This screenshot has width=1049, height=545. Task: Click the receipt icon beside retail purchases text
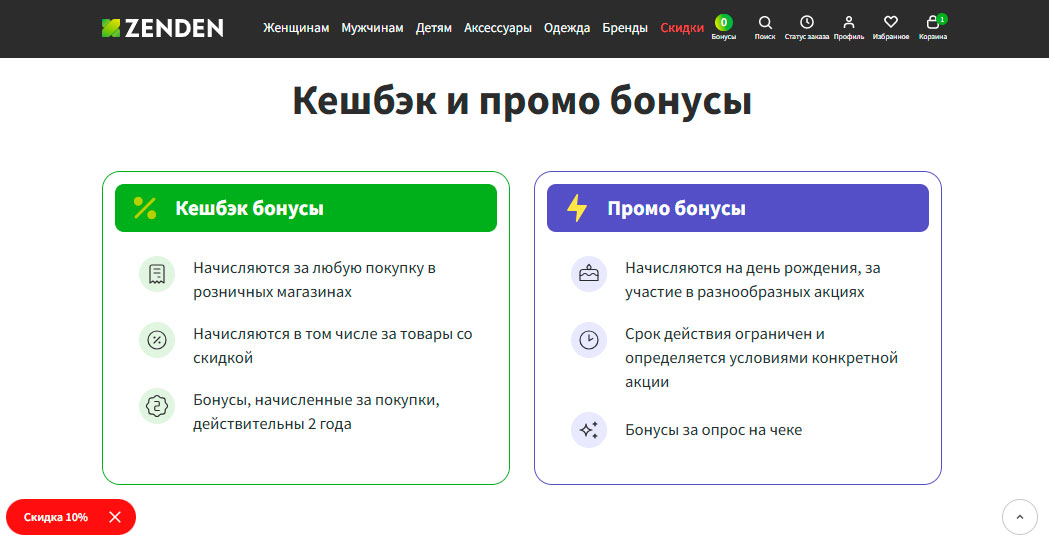(157, 274)
